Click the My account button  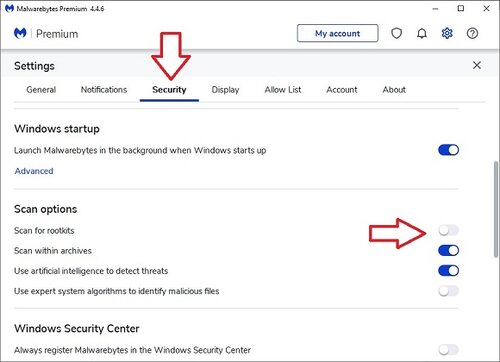(x=338, y=33)
